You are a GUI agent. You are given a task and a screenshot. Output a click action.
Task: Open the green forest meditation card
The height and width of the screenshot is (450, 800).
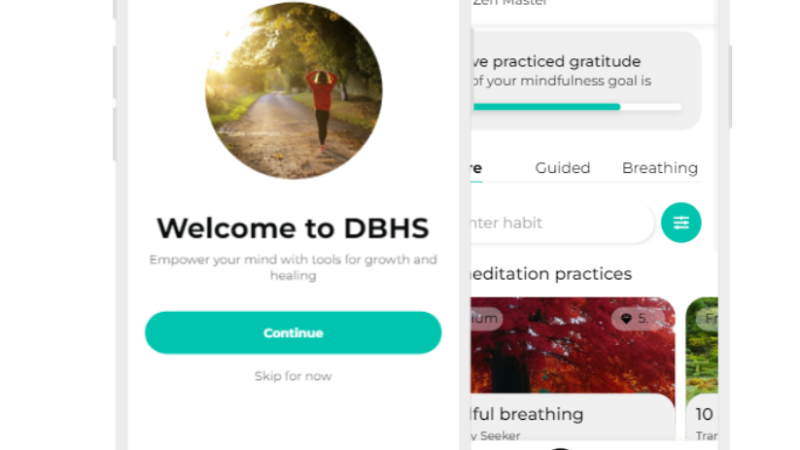(x=702, y=368)
